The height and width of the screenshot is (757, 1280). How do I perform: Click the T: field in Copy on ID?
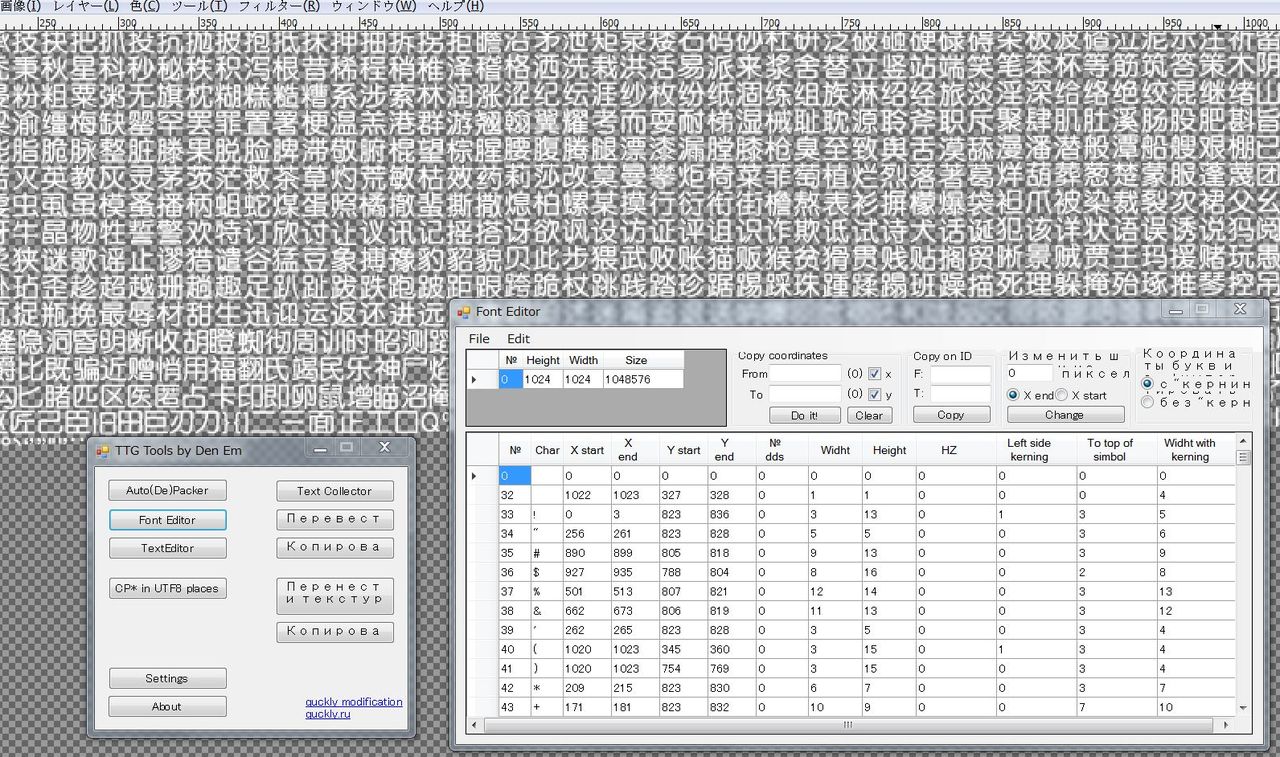click(x=960, y=394)
